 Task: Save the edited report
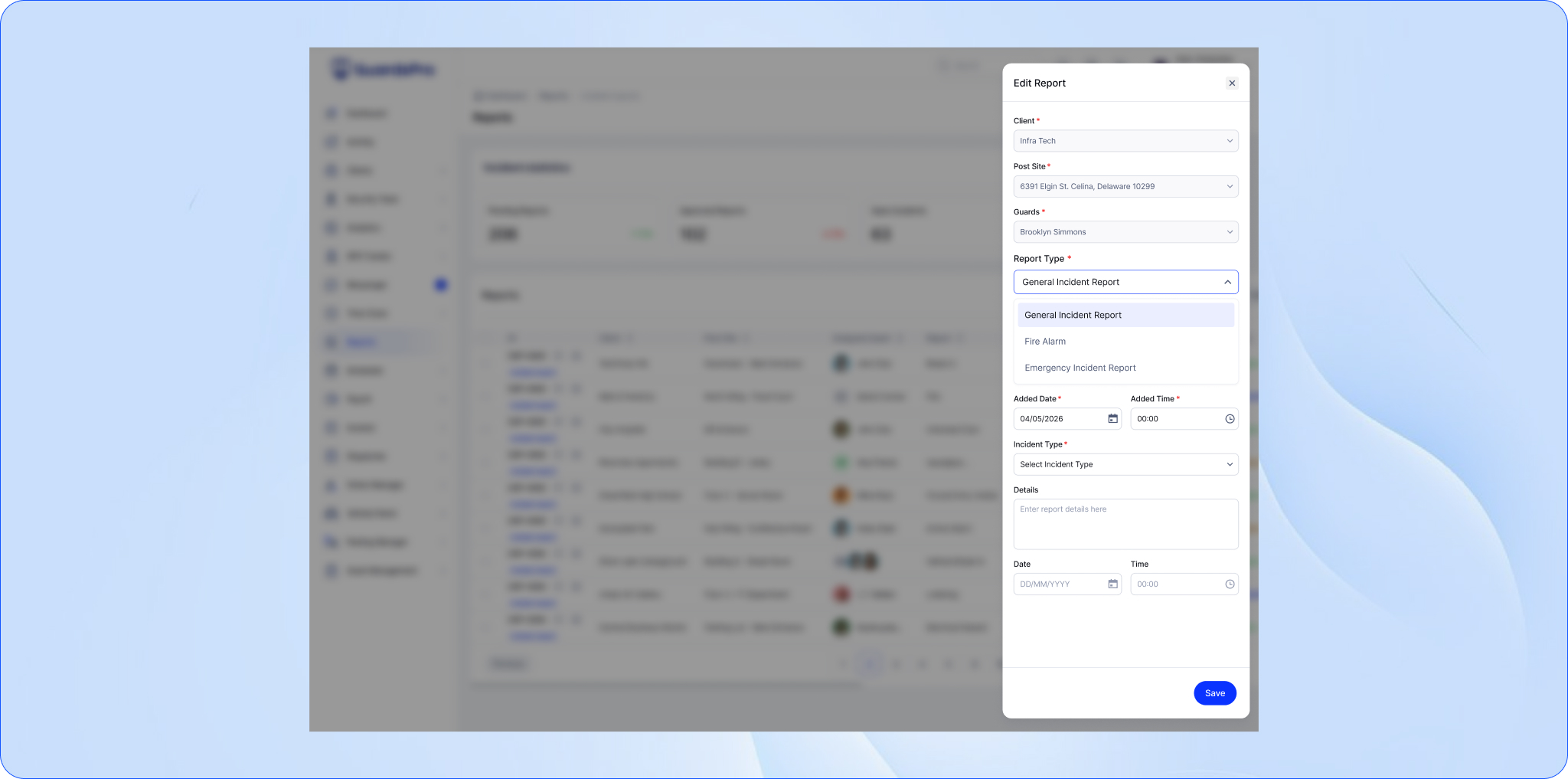1215,693
